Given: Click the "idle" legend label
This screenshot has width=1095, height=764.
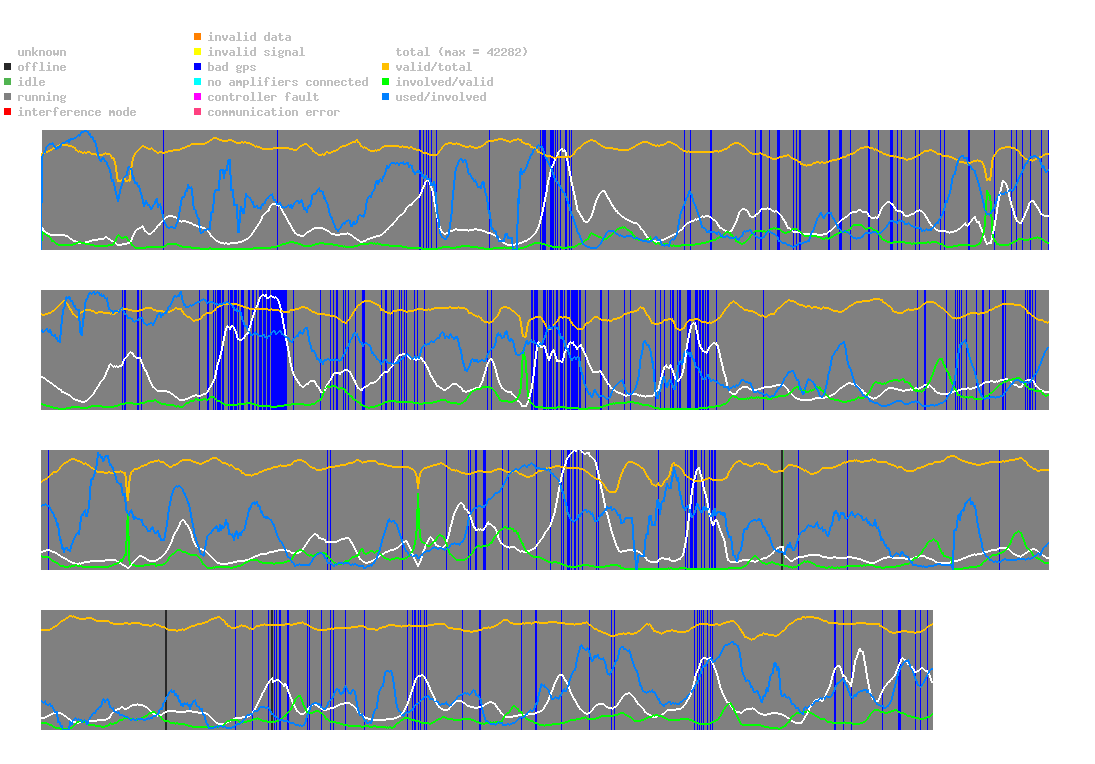Looking at the screenshot, I should click(x=31, y=82).
